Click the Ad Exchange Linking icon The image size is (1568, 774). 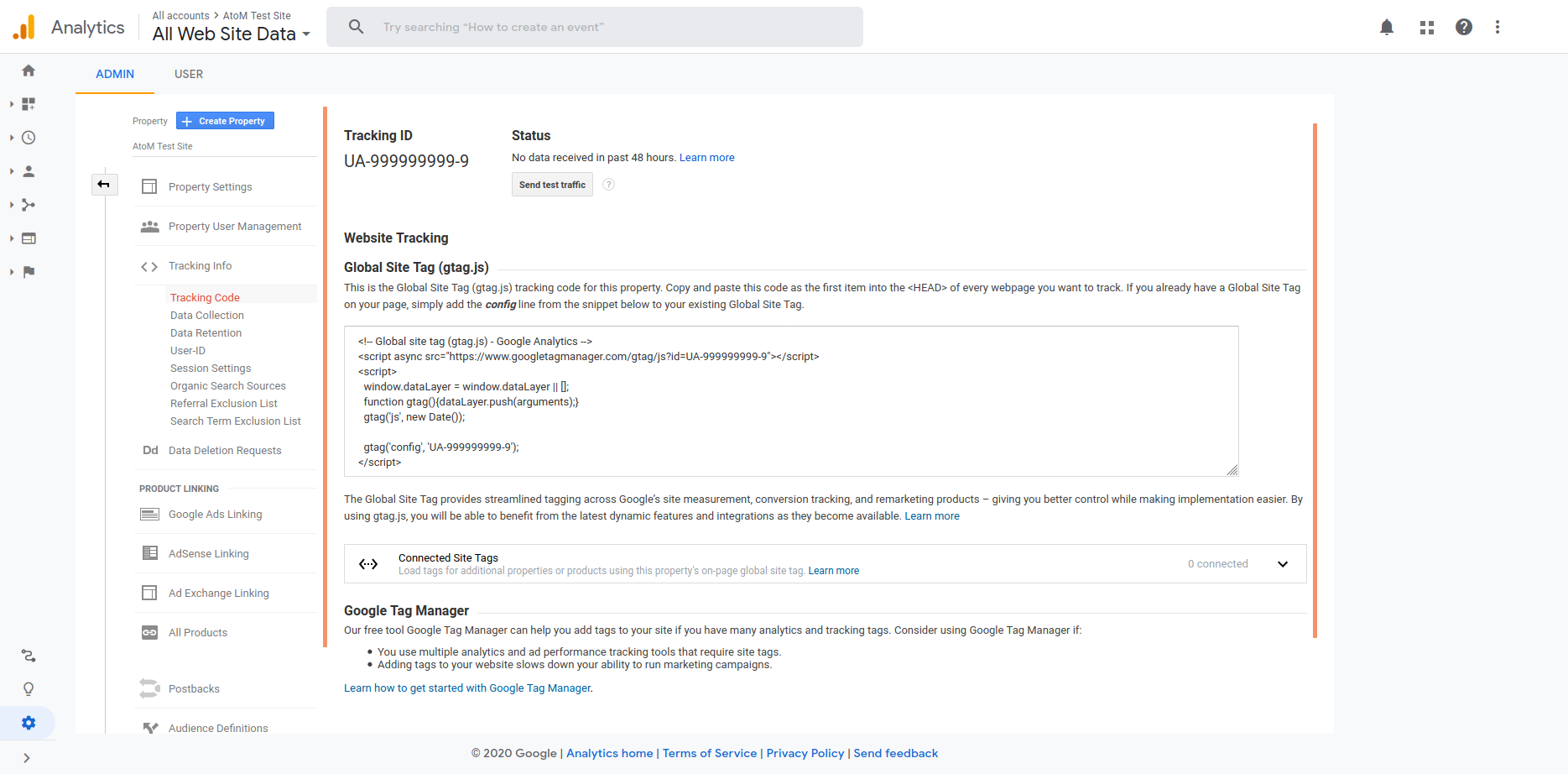(149, 593)
